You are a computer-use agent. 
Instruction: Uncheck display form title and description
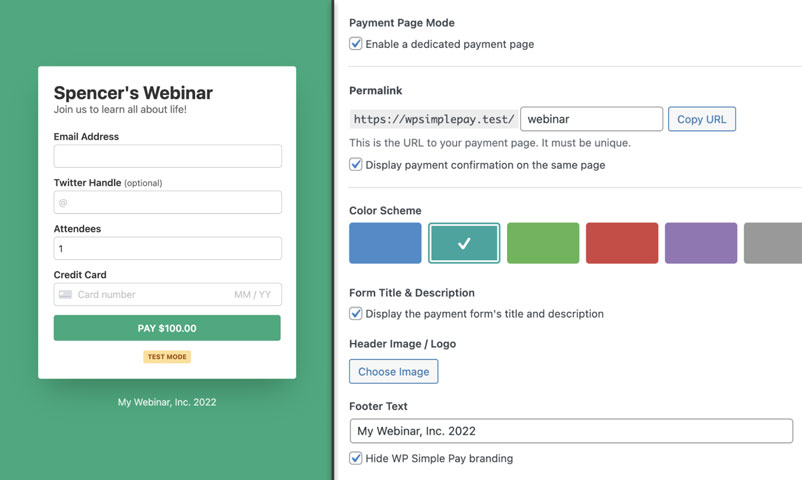point(356,314)
